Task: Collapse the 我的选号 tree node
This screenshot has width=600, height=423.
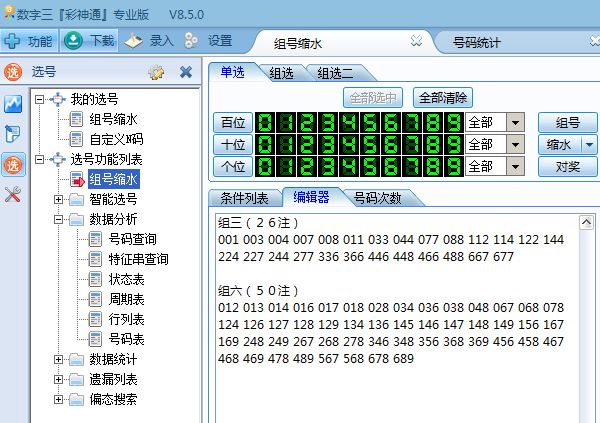Action: tap(39, 100)
